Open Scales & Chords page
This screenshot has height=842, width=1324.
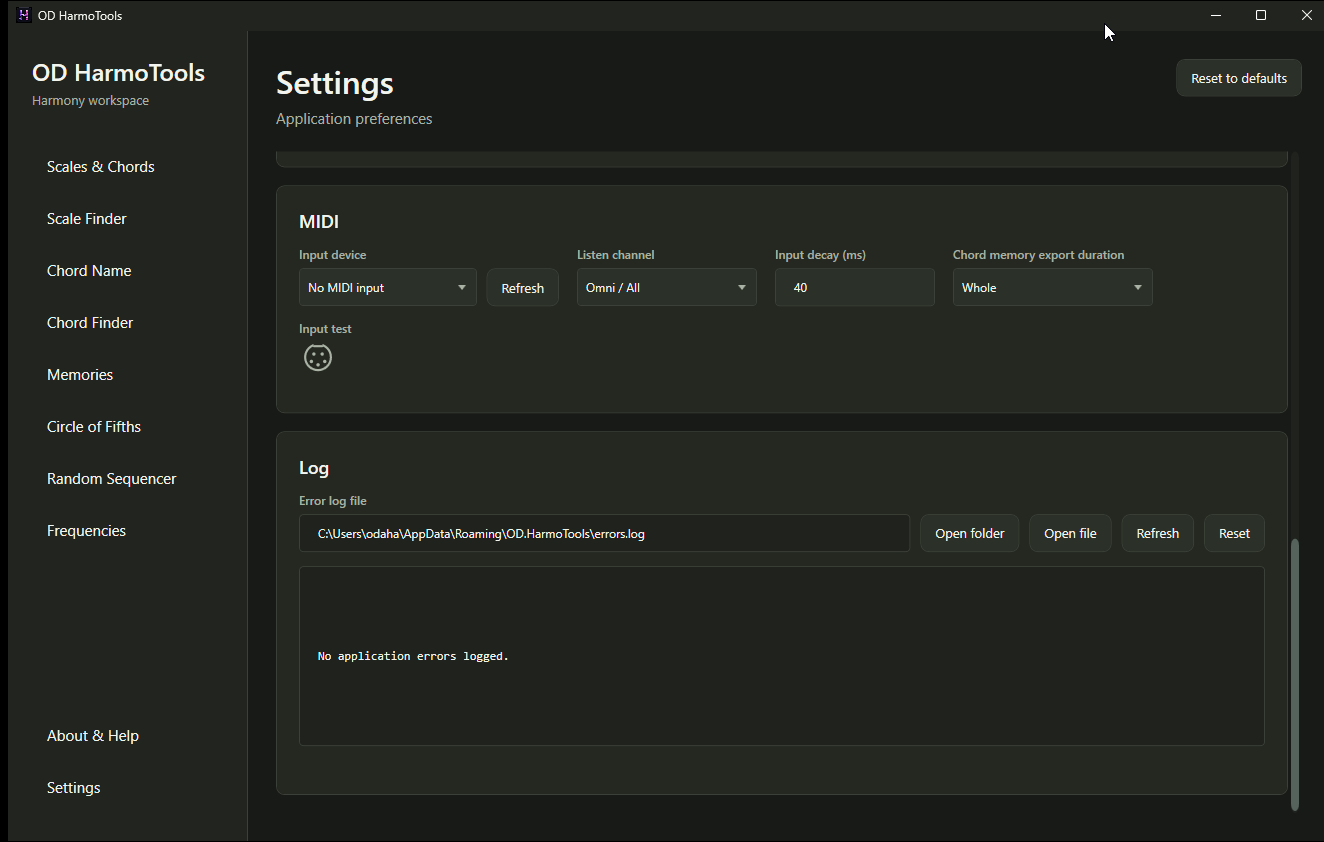point(101,167)
